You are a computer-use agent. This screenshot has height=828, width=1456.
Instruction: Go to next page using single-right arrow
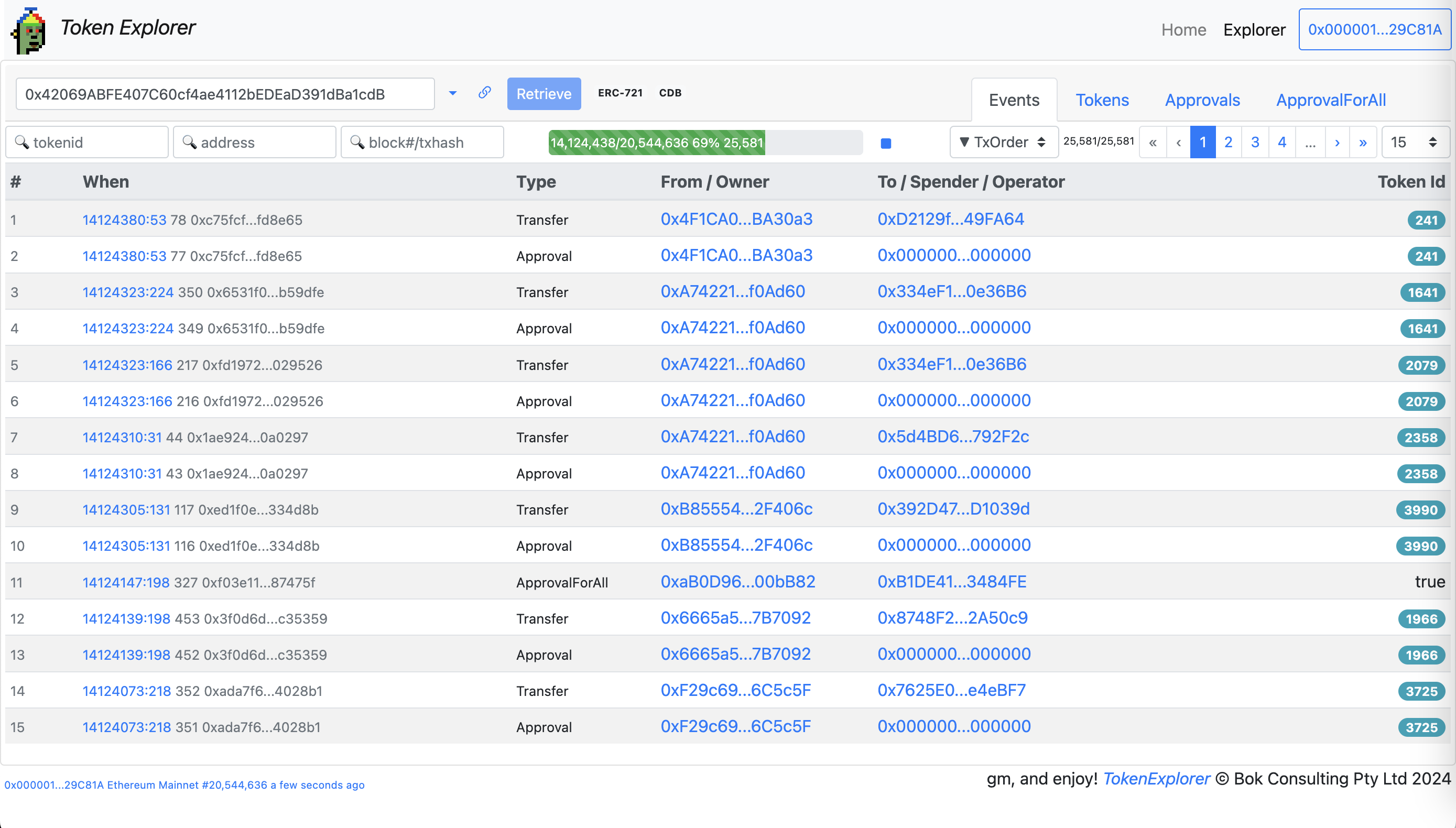(x=1337, y=142)
